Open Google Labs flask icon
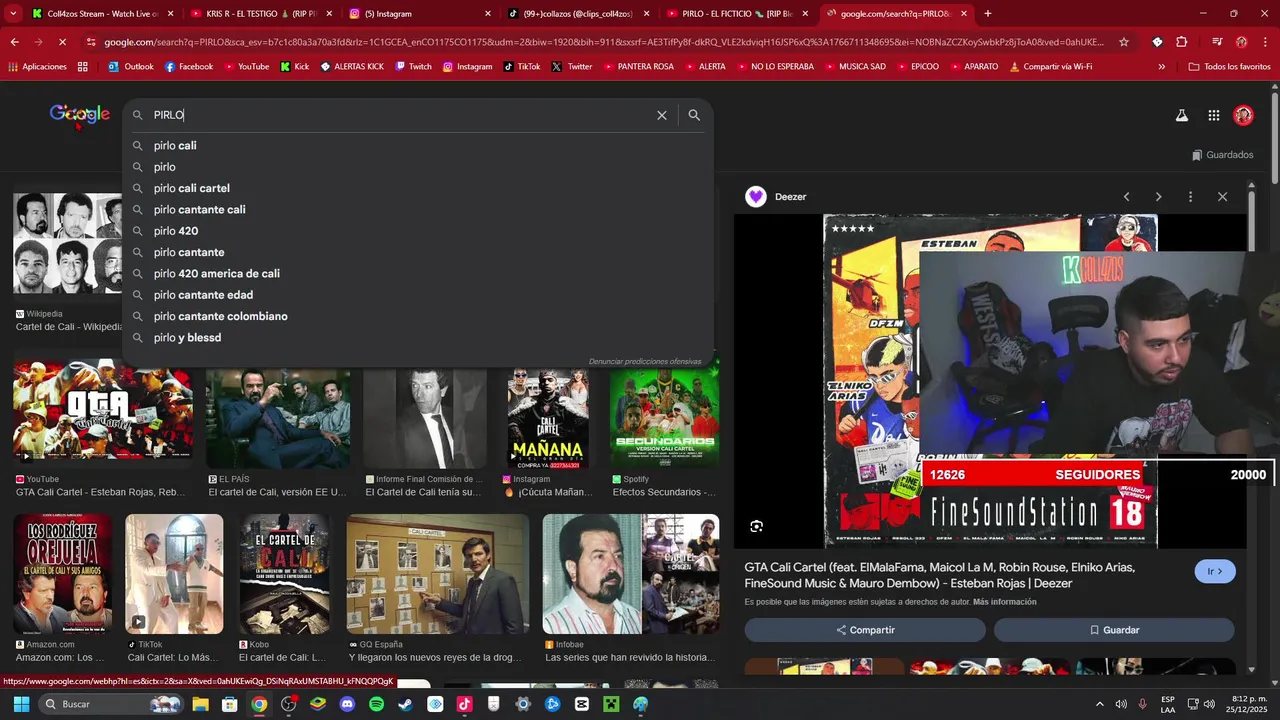This screenshot has width=1280, height=720. pyautogui.click(x=1182, y=115)
